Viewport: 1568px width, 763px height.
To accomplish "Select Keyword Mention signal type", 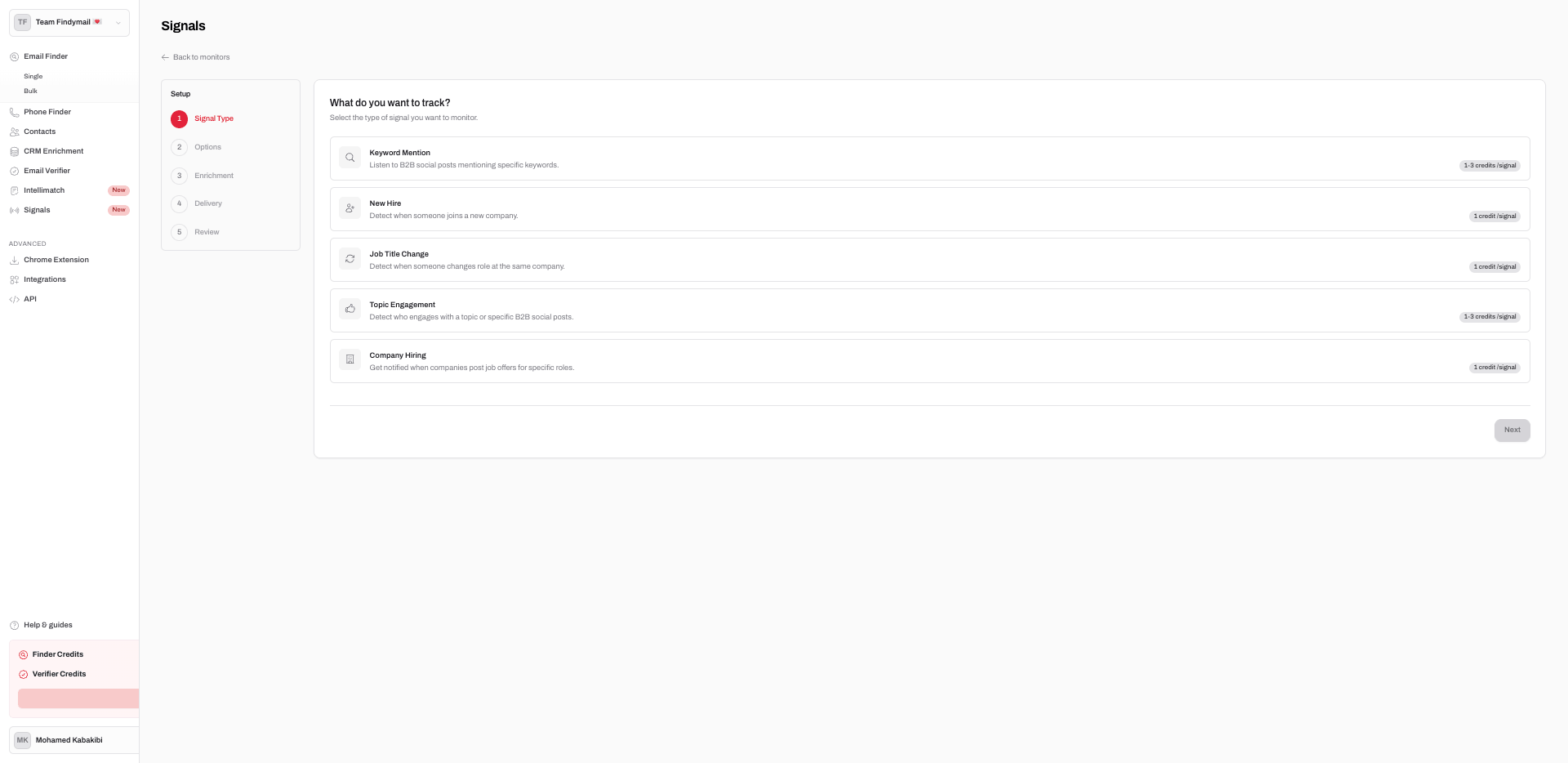I will point(929,158).
